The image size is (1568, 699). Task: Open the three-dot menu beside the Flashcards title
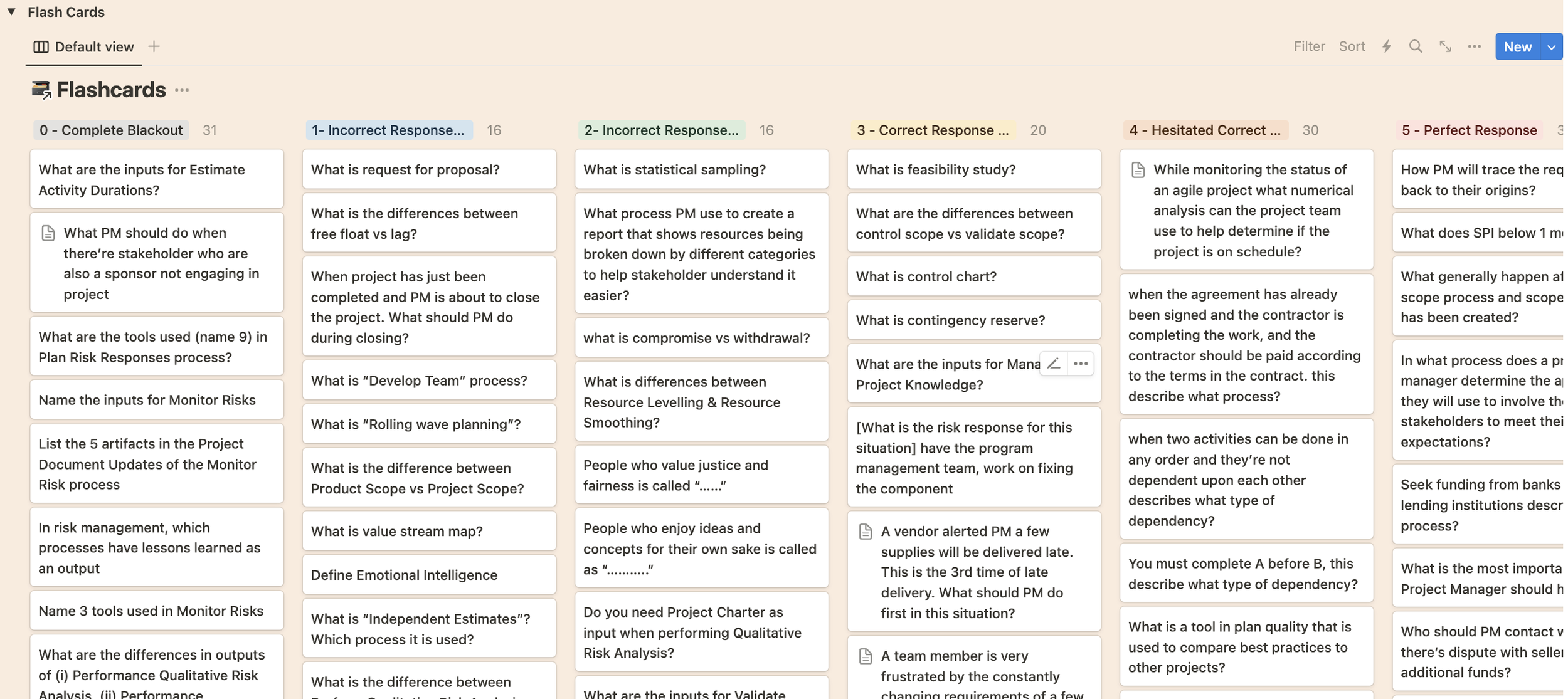click(x=182, y=90)
